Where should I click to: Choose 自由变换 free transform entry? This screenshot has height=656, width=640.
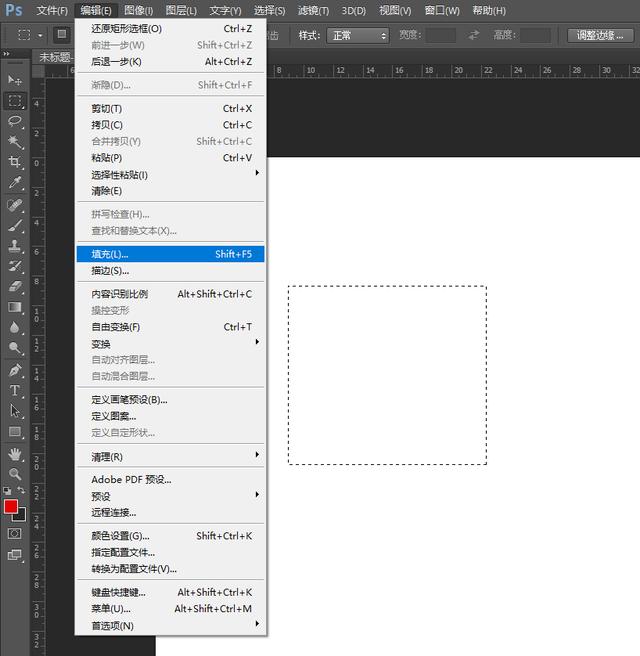tap(170, 327)
